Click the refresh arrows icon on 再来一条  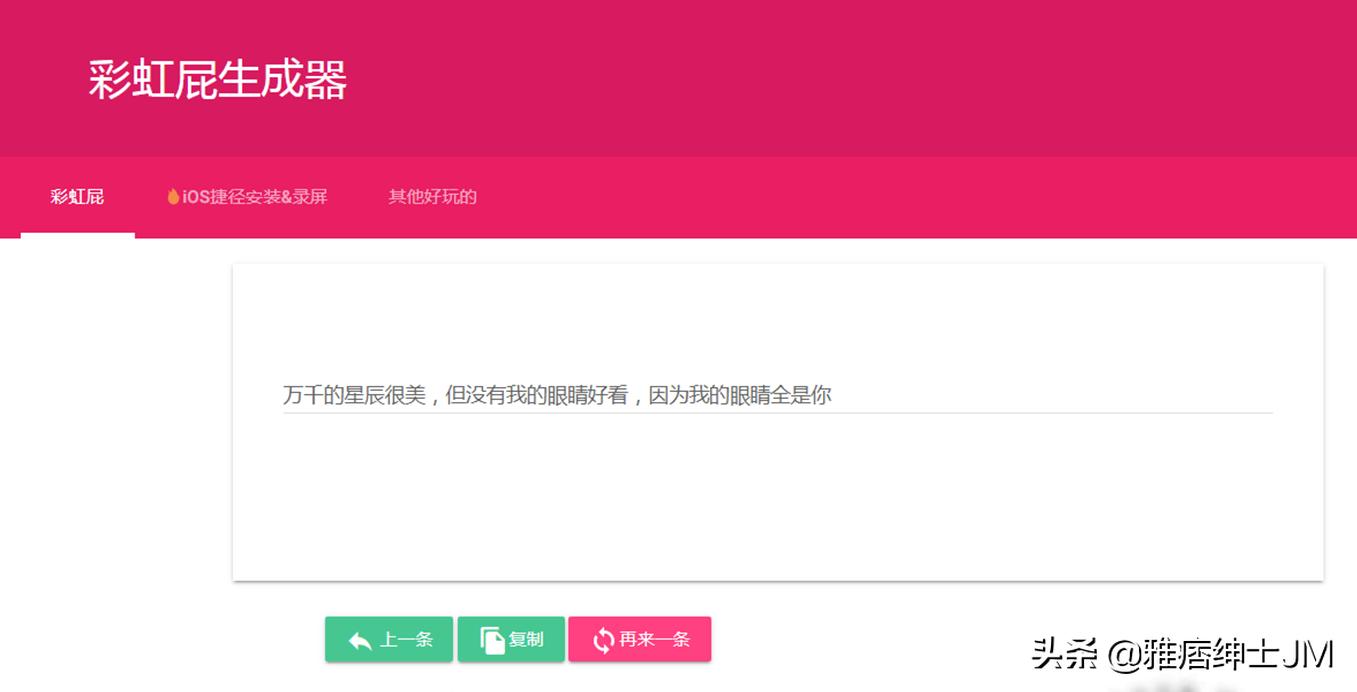click(x=603, y=640)
